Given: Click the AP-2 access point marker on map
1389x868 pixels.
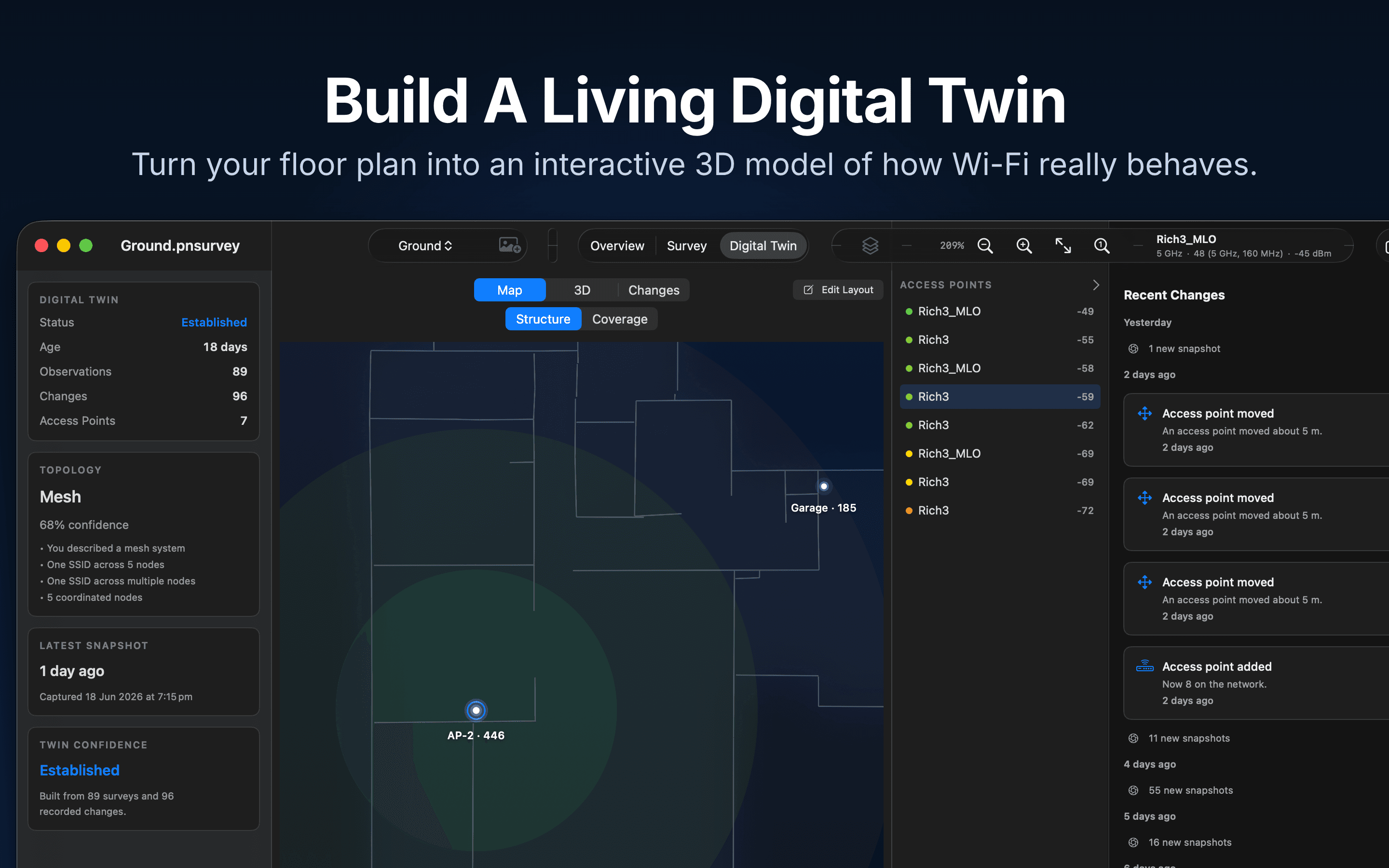Looking at the screenshot, I should [476, 710].
